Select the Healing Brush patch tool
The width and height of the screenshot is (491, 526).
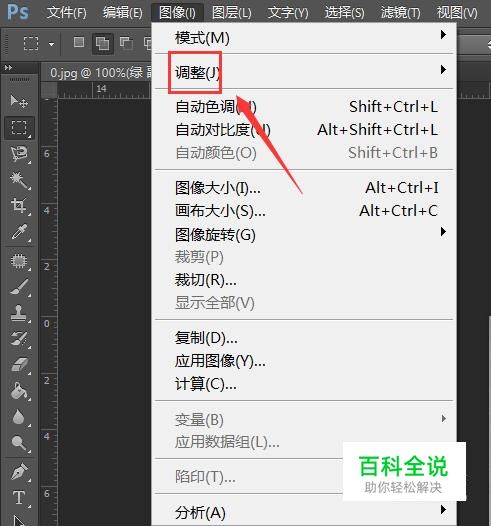(x=19, y=261)
